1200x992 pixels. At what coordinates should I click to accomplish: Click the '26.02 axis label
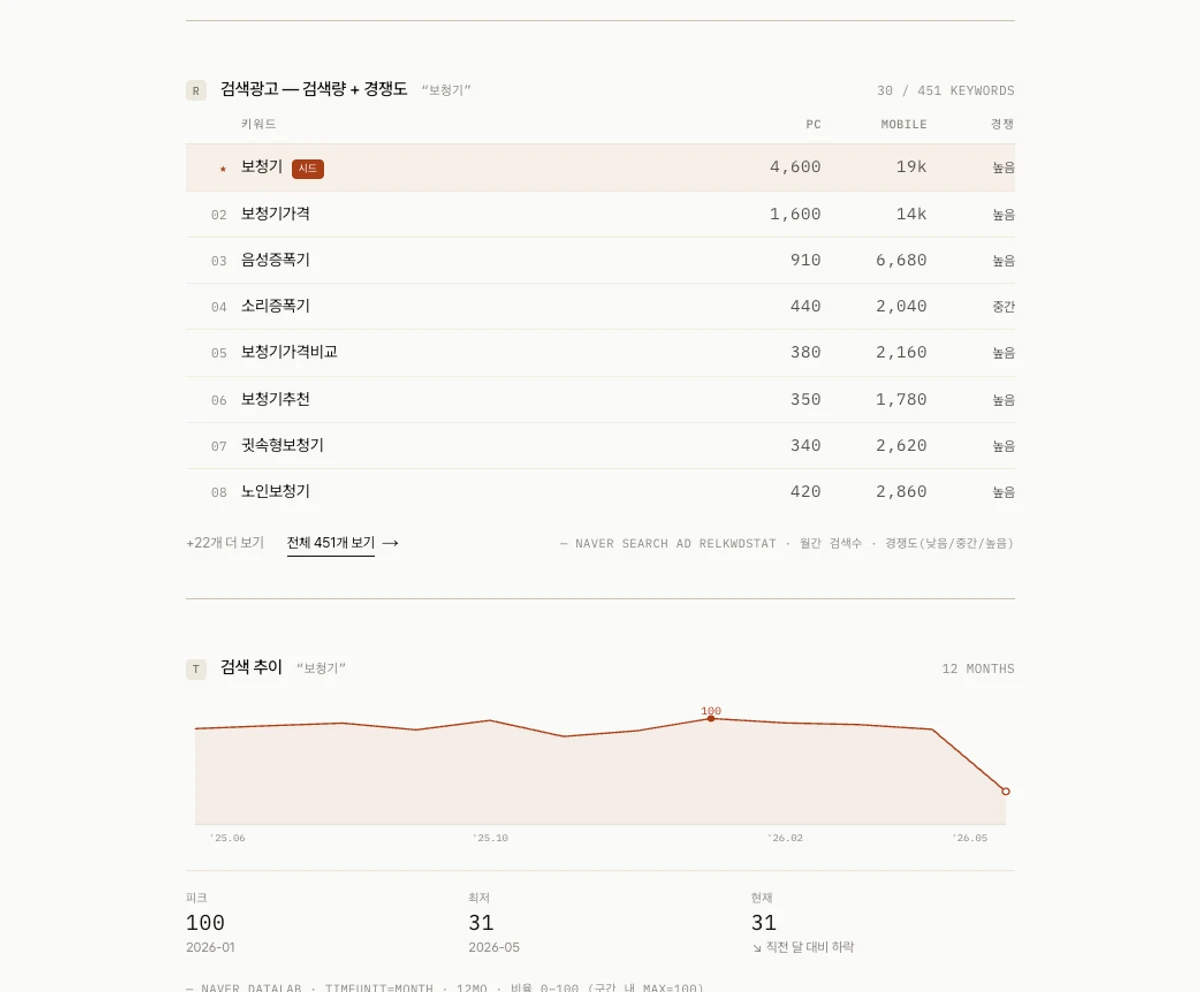click(x=785, y=838)
